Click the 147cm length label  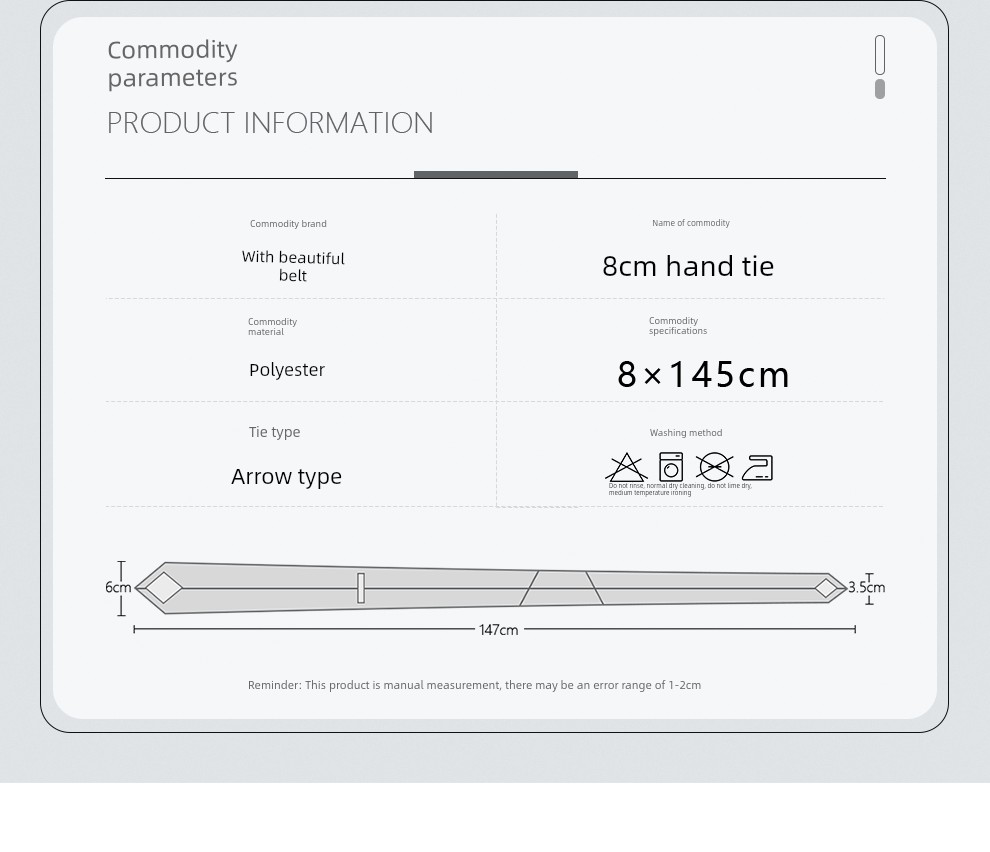click(499, 630)
